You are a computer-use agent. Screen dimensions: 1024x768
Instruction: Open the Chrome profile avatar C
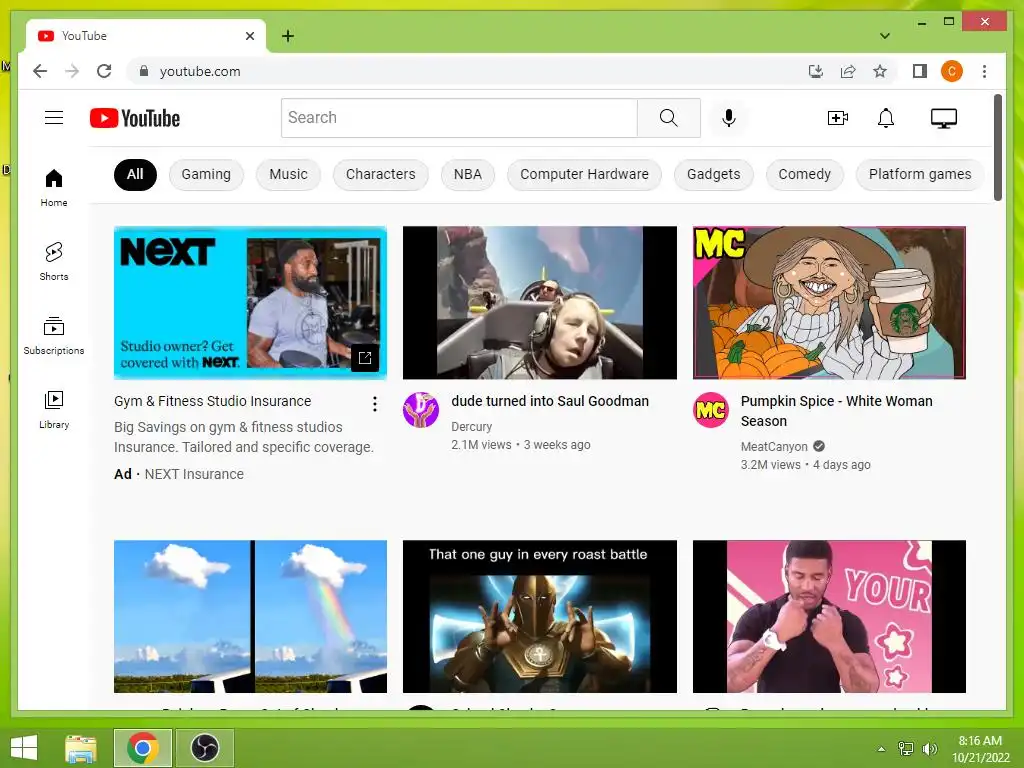coord(952,71)
